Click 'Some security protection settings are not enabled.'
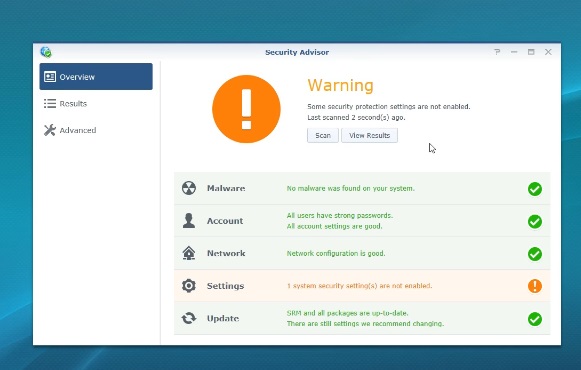581x370 pixels. 389,107
